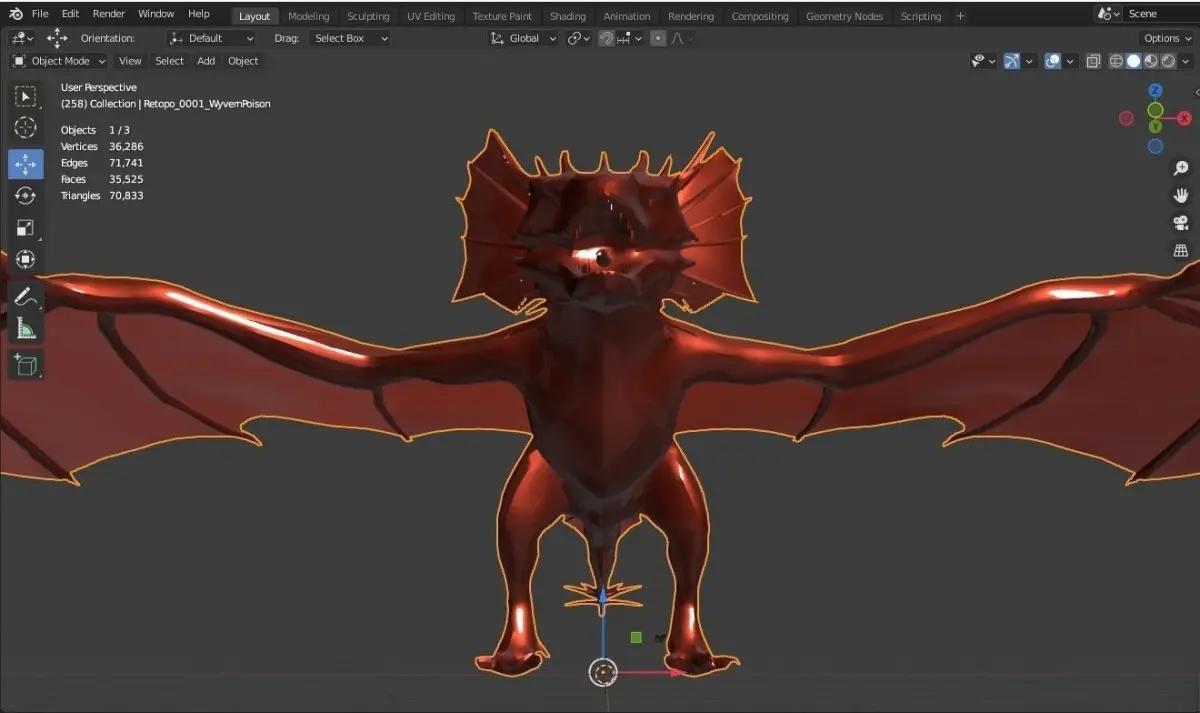Viewport: 1200px width, 713px height.
Task: Open the shading options dropdown arrow
Action: click(x=1187, y=61)
